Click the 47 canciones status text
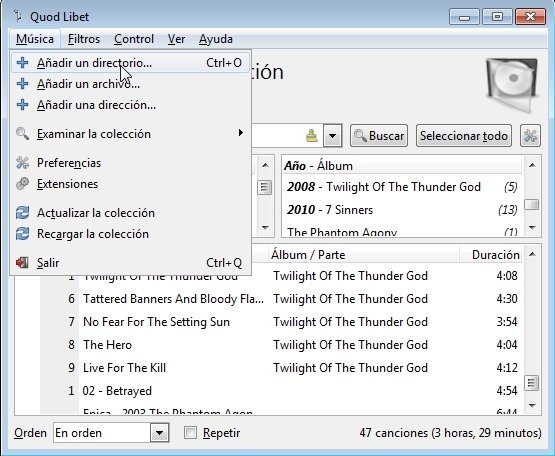555x456 pixels. (450, 433)
